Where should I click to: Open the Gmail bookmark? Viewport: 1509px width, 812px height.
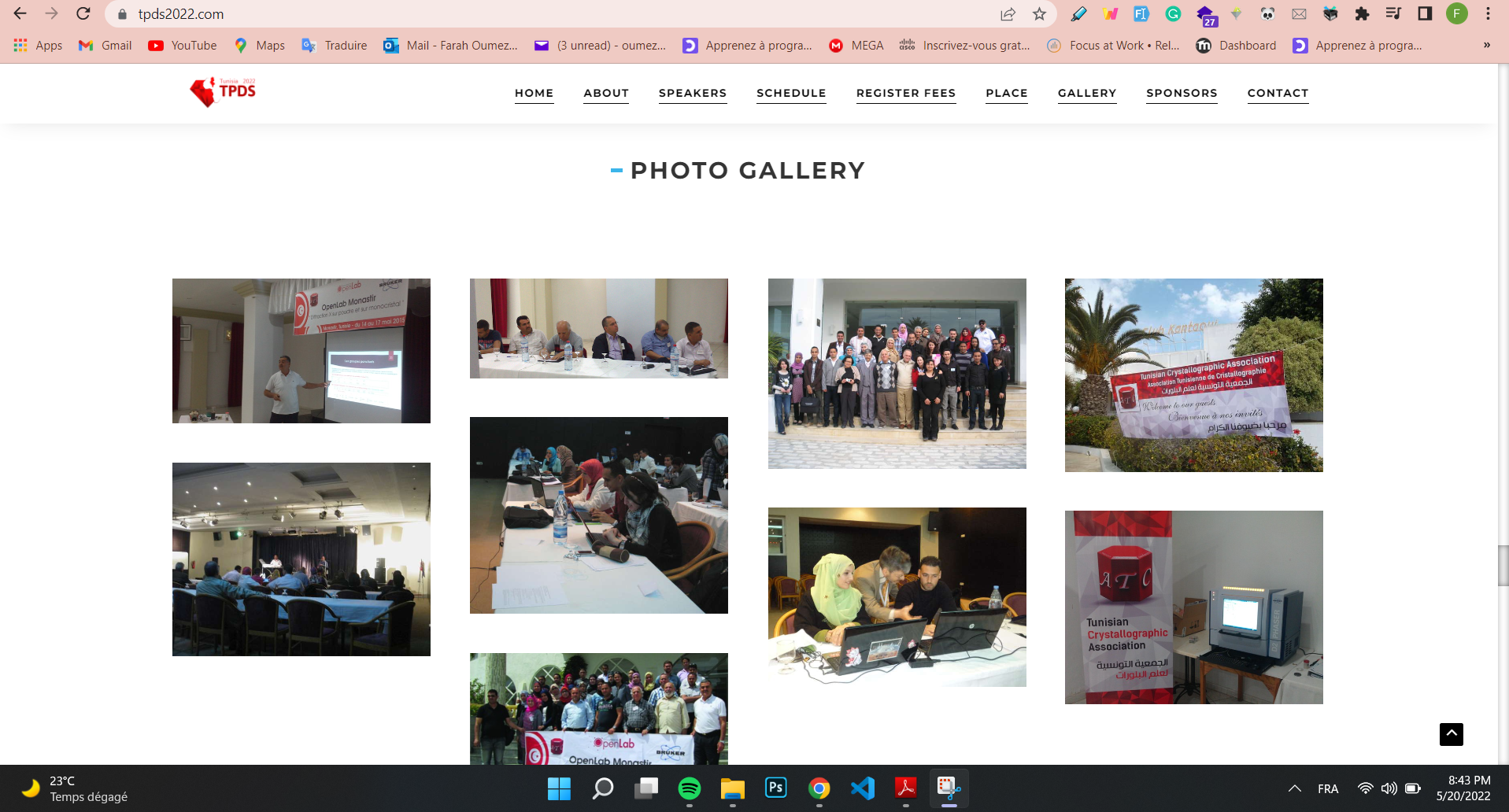(105, 46)
